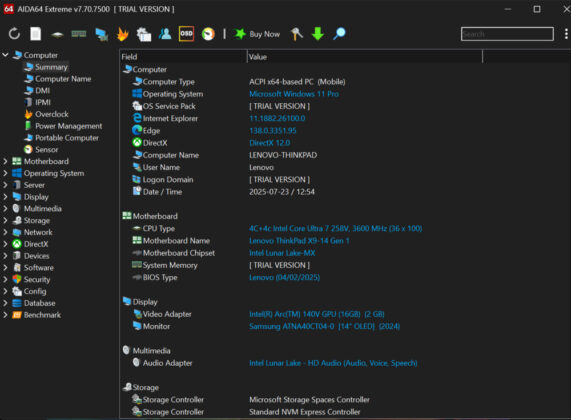The height and width of the screenshot is (420, 571).
Task: Start the system stability test flame icon
Action: click(123, 34)
